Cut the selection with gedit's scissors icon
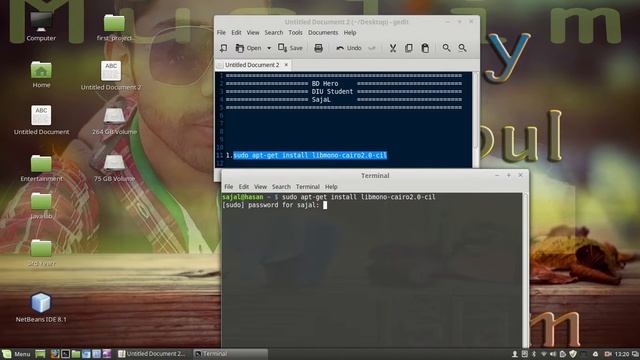640x360 pixels. point(393,48)
